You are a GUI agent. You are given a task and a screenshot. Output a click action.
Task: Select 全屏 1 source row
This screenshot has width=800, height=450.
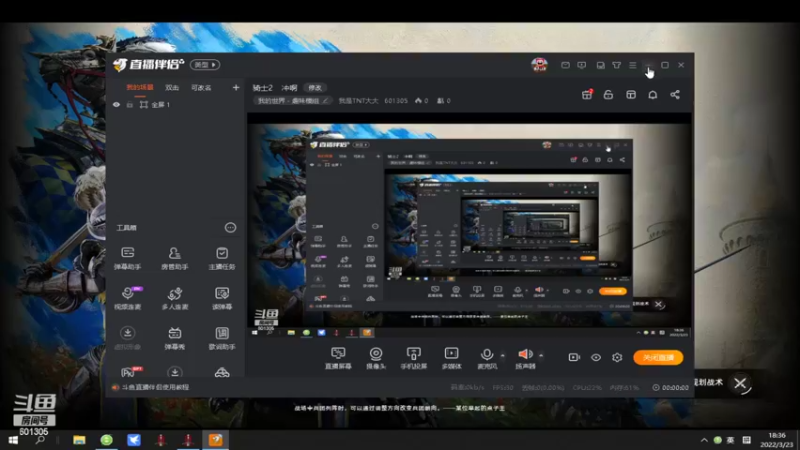[x=175, y=105]
